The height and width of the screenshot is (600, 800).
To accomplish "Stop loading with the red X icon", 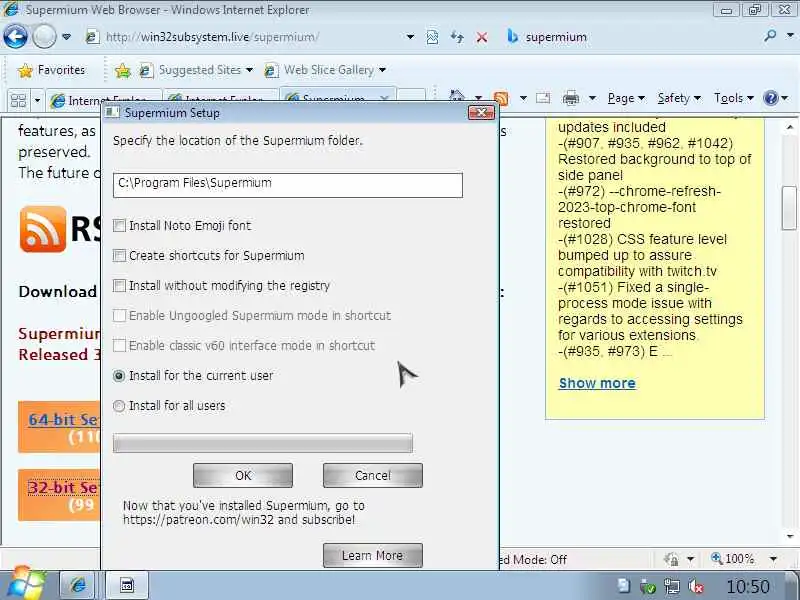I will (x=482, y=37).
